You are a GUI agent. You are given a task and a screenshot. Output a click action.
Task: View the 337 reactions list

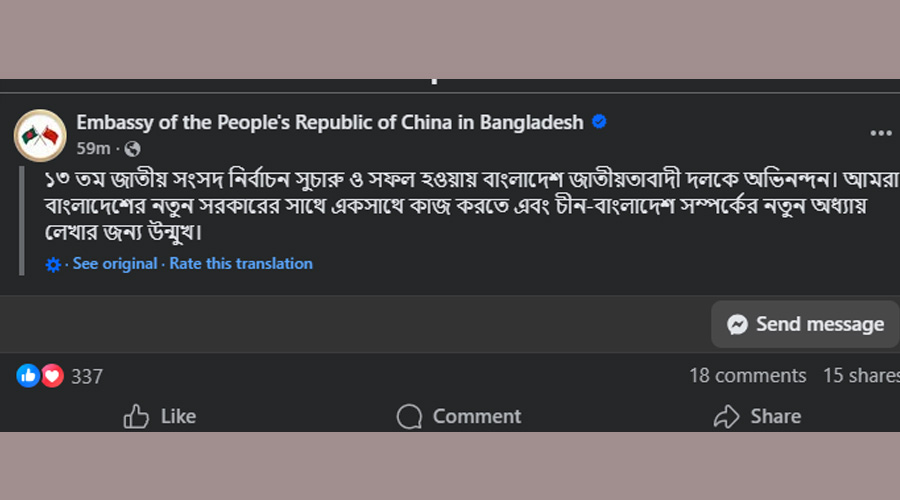tap(87, 377)
